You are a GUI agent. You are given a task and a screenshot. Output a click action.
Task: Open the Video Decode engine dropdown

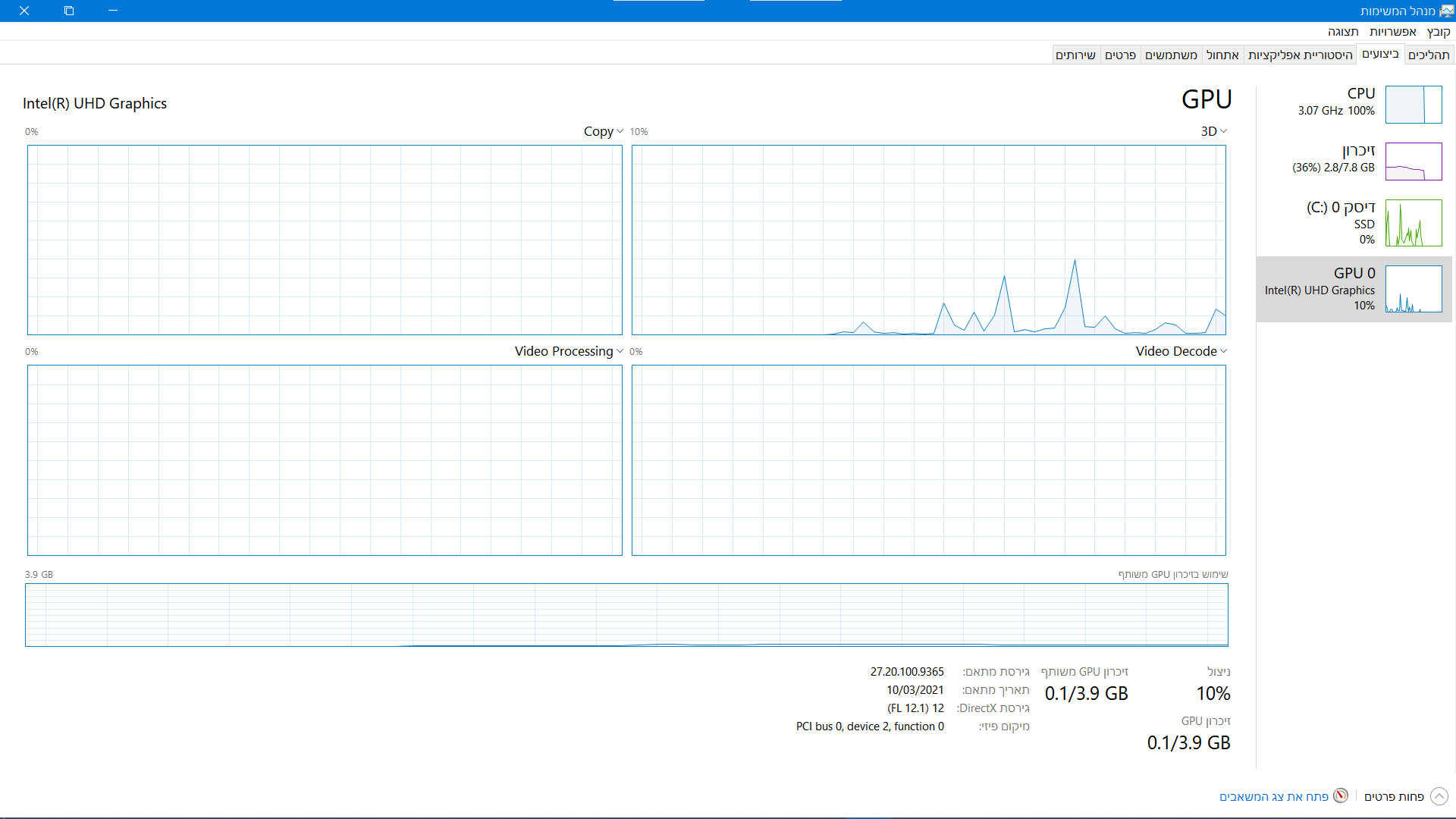point(1181,351)
